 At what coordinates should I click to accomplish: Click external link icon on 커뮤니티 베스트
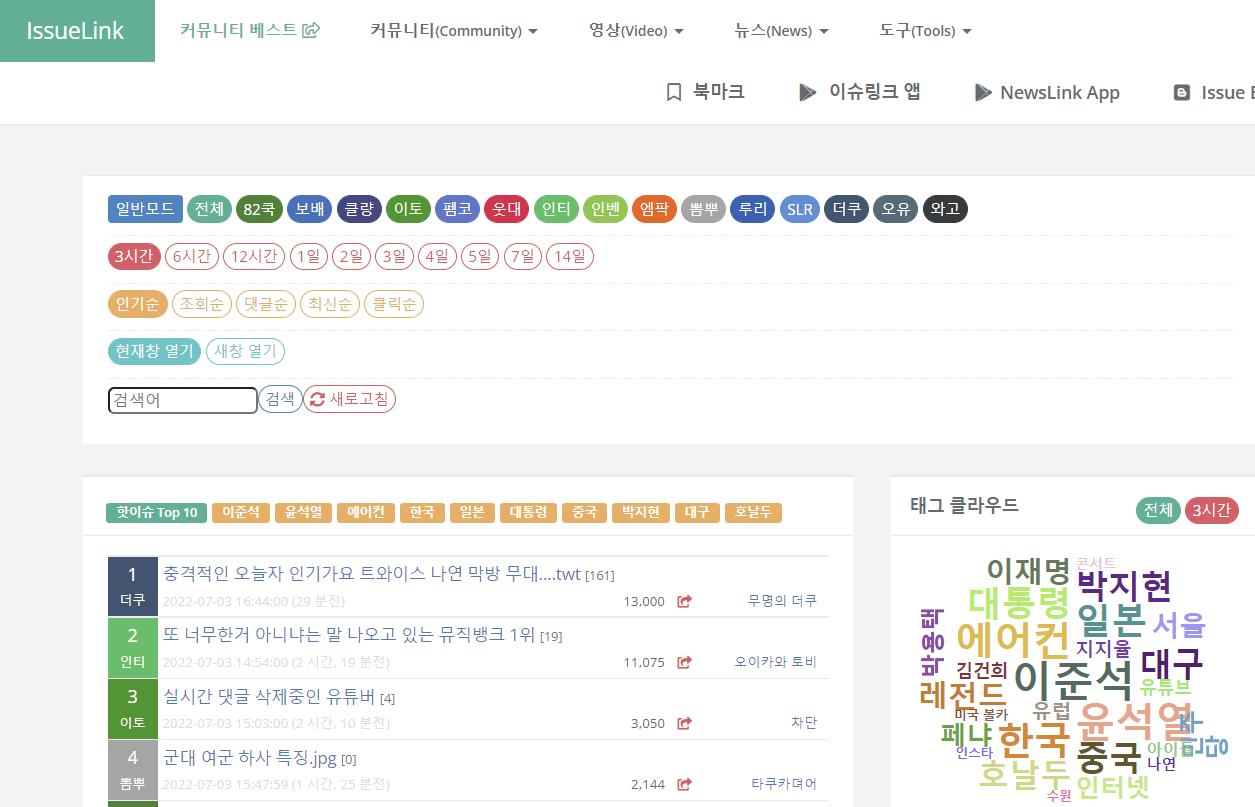pos(311,30)
